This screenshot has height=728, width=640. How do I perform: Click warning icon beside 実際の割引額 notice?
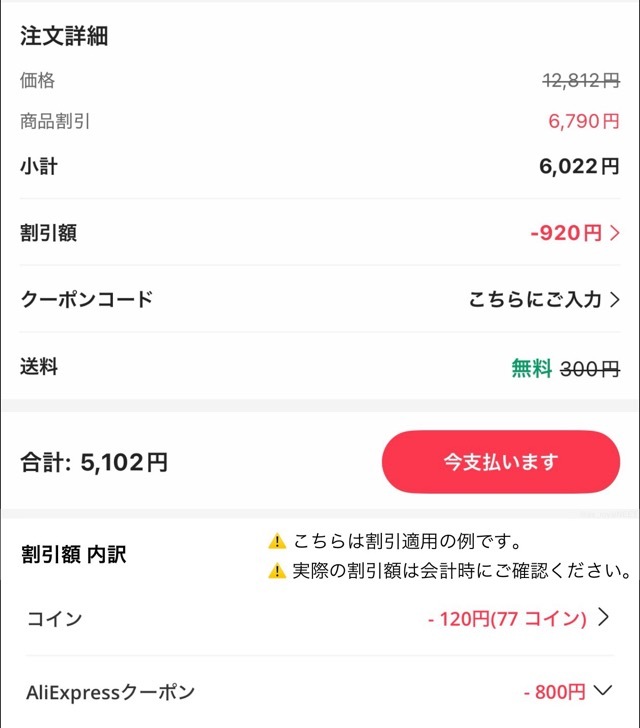coord(277,572)
